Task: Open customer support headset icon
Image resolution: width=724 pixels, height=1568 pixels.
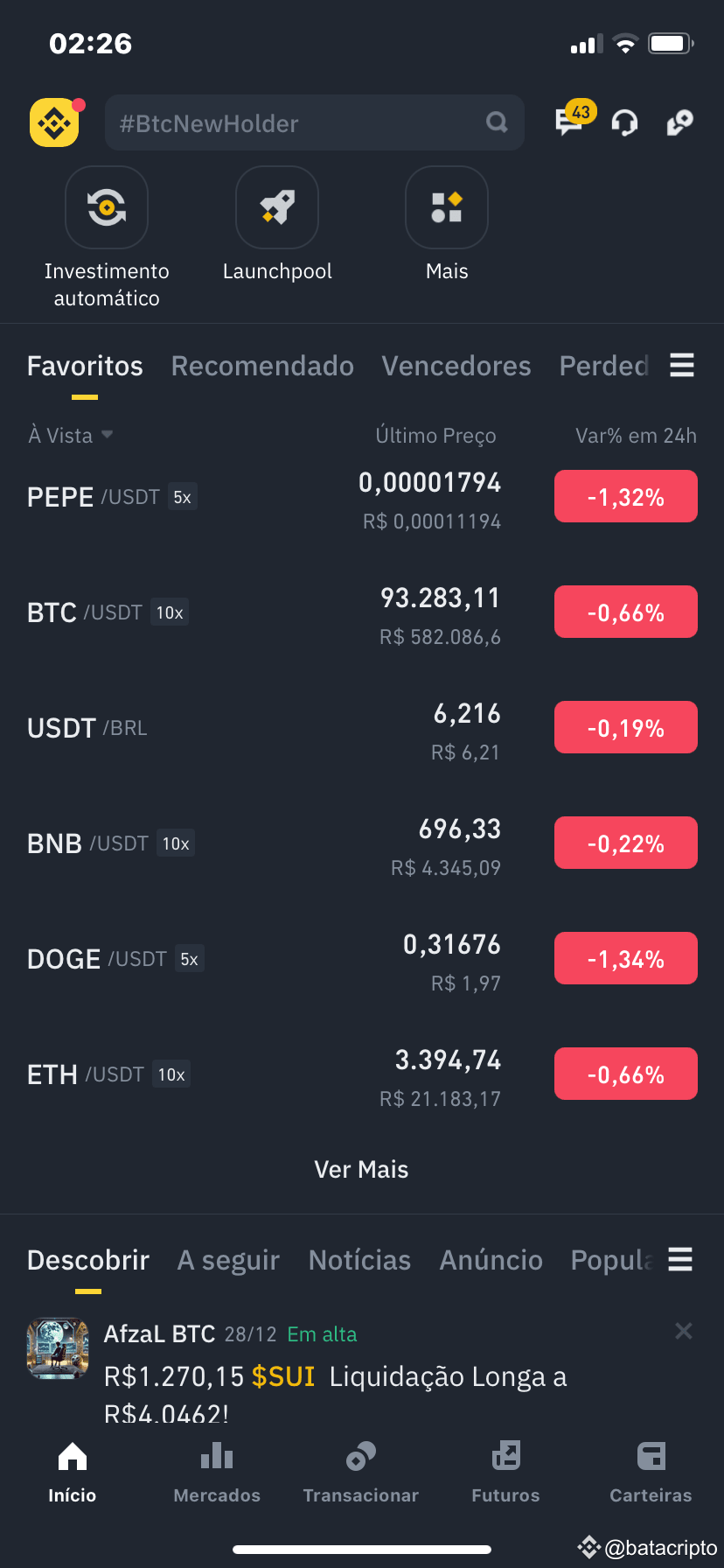Action: tap(624, 123)
